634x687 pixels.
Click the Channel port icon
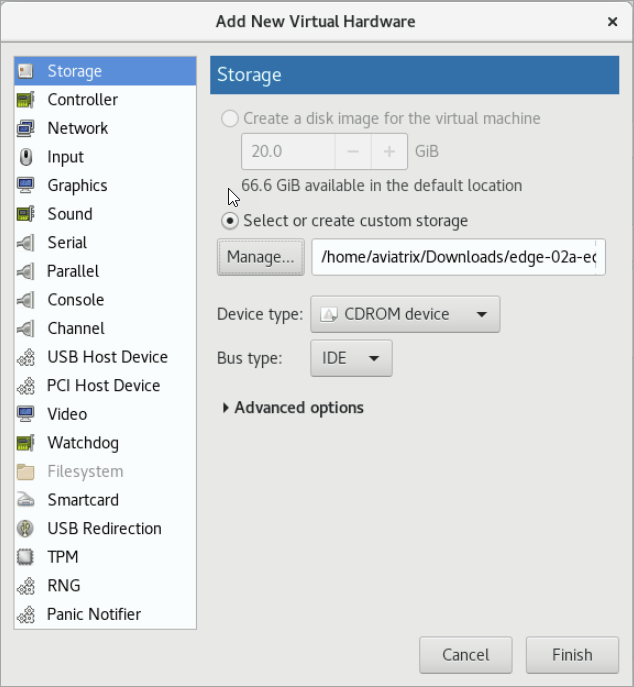tap(25, 328)
